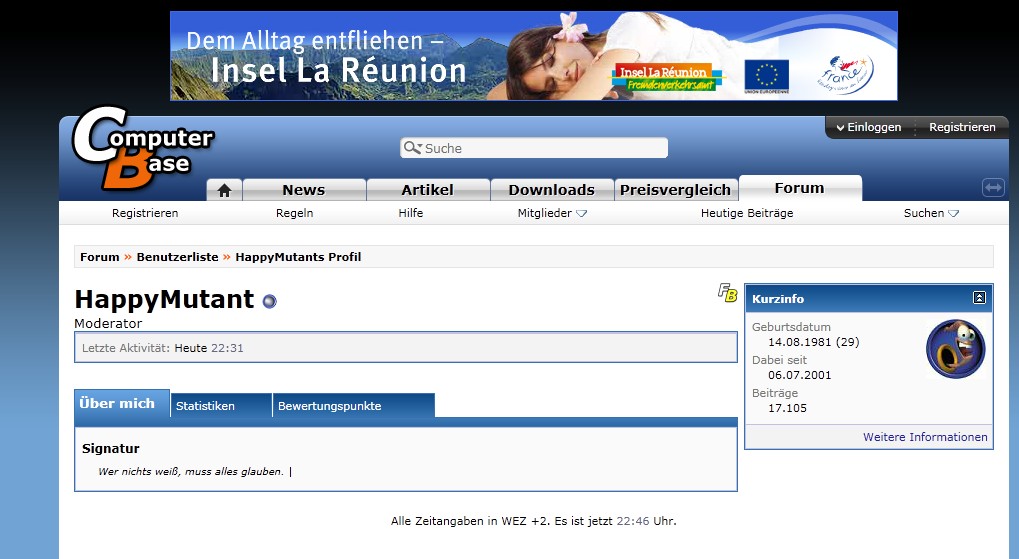The height and width of the screenshot is (559, 1019).
Task: Click Registrieren in the top-right bar
Action: [962, 127]
